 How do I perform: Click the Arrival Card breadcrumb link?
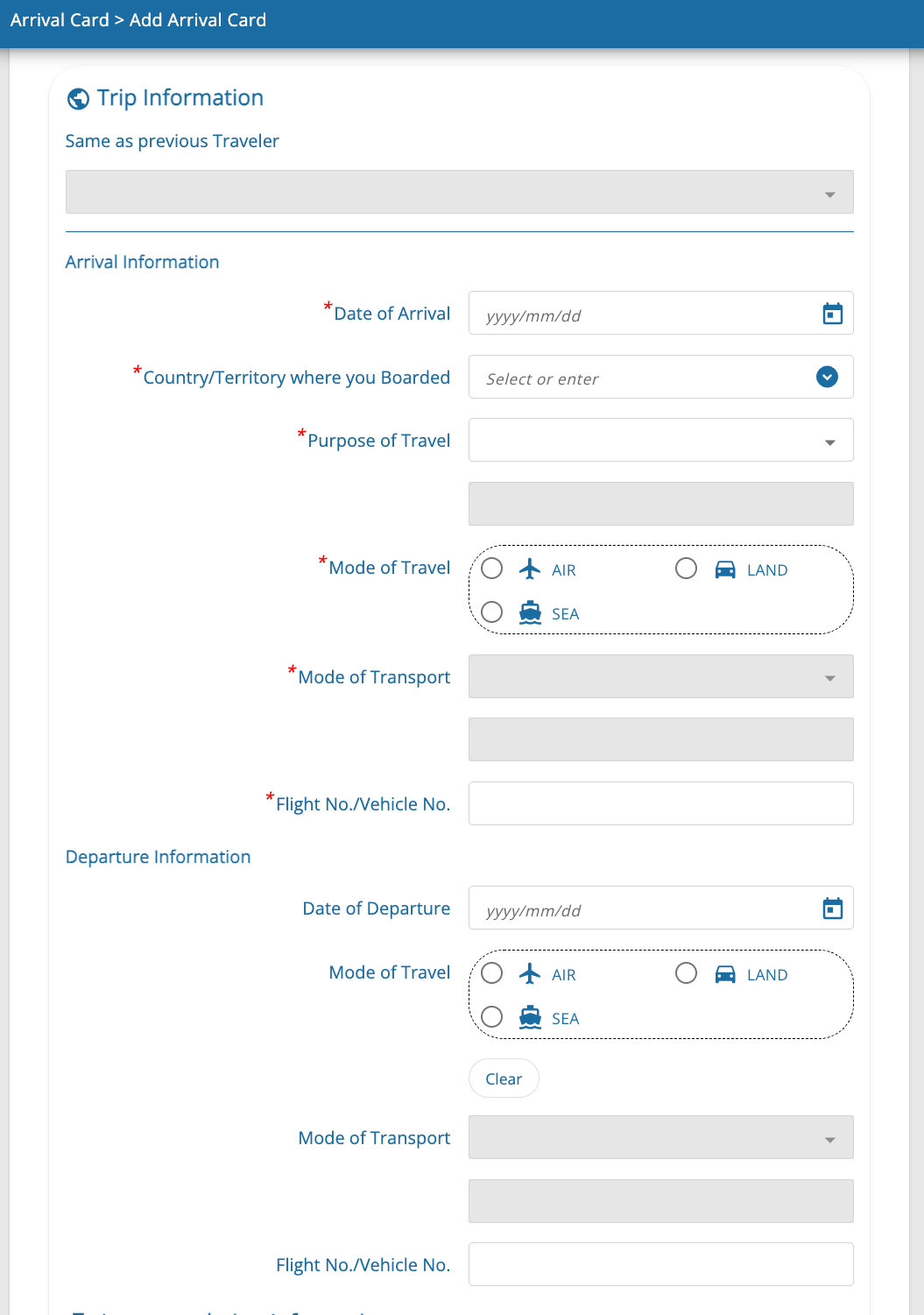(60, 20)
